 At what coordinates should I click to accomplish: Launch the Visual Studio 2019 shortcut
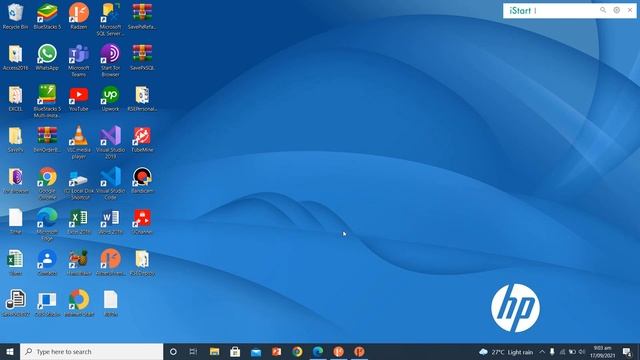coord(110,142)
